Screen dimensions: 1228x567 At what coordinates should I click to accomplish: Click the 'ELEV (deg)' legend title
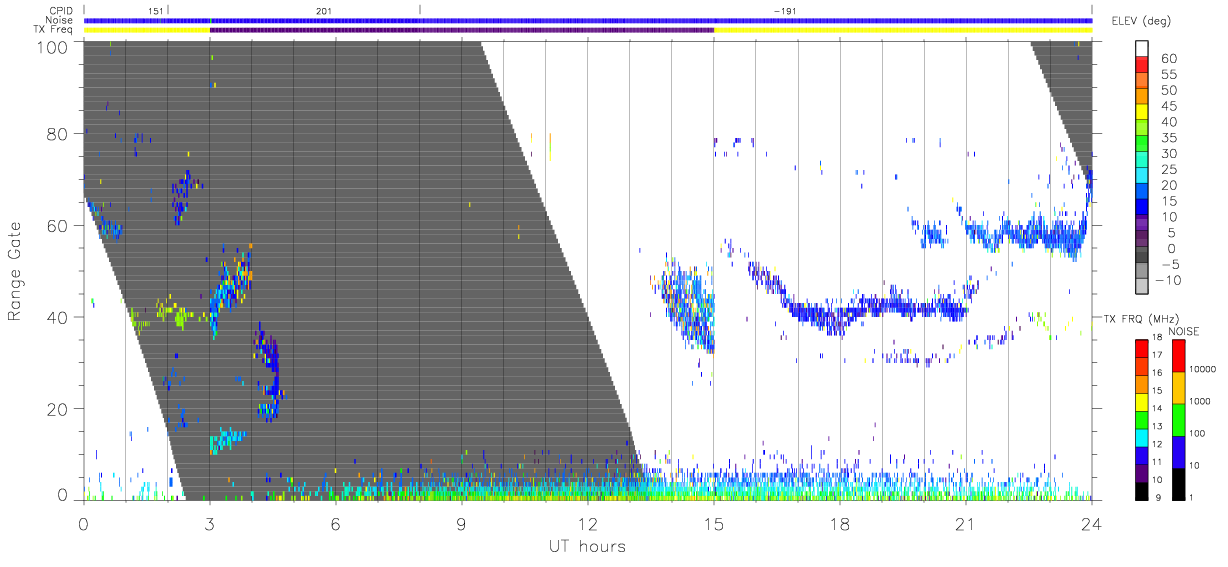[x=1141, y=21]
